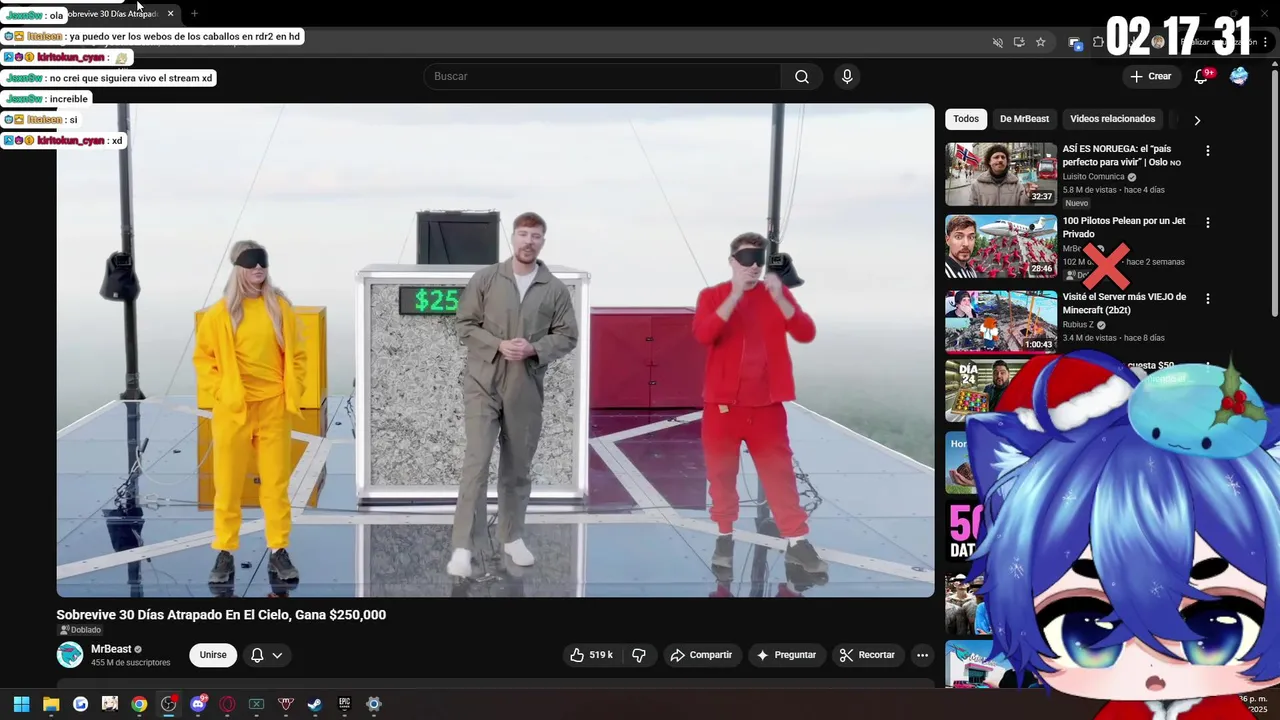Select the Todos filter chip
Viewport: 1280px width, 720px height.
pos(966,119)
